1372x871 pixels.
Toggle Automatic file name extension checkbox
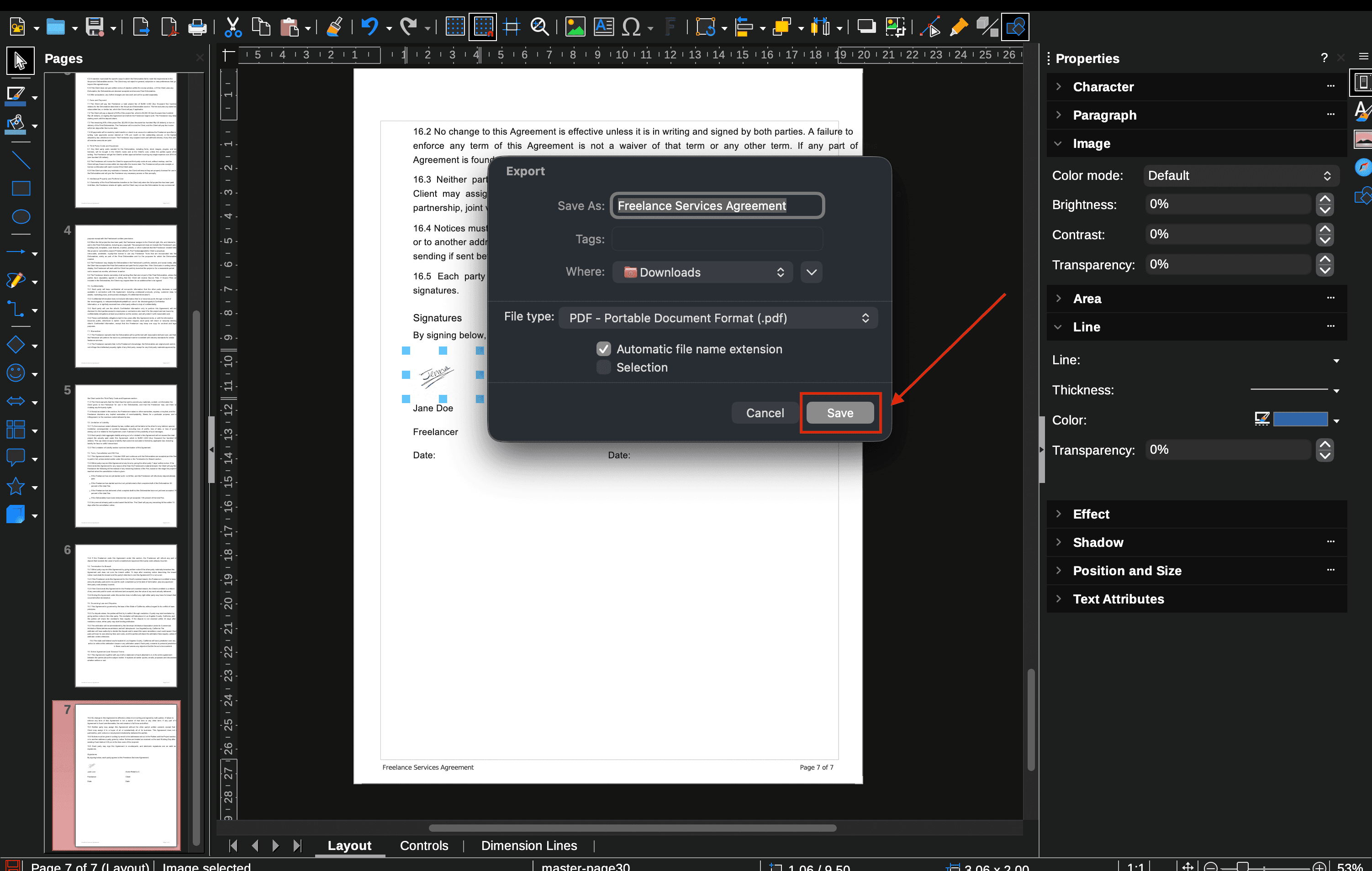pyautogui.click(x=603, y=349)
